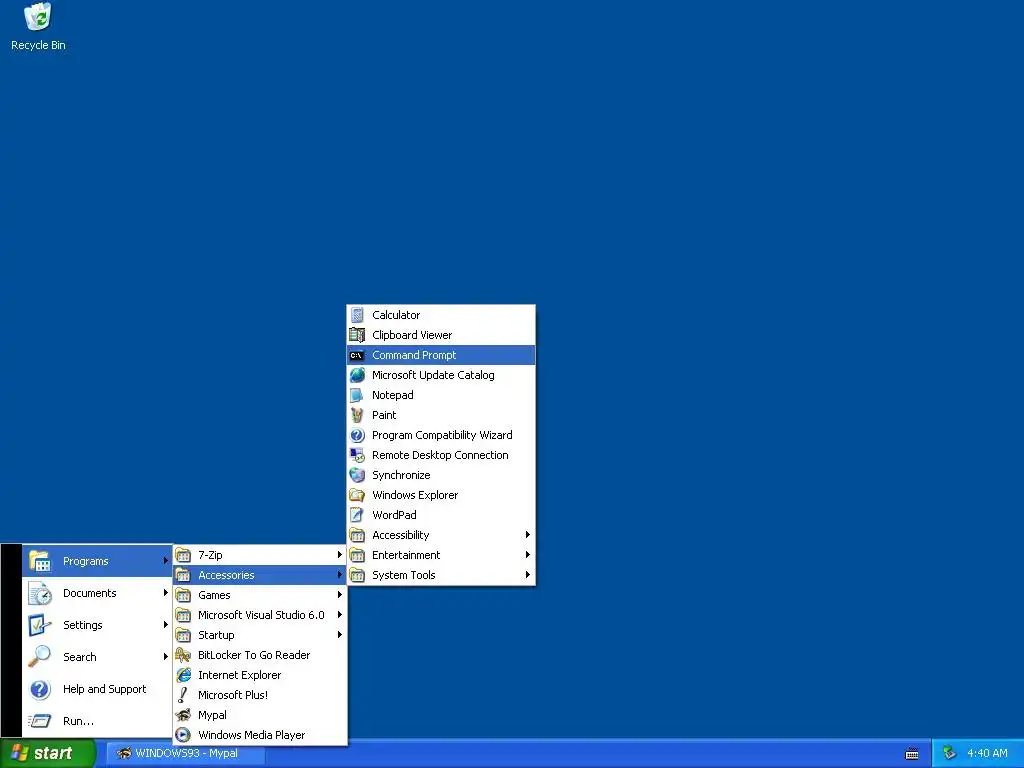This screenshot has height=768, width=1024.
Task: Open the System Tools folder icon
Action: point(357,575)
